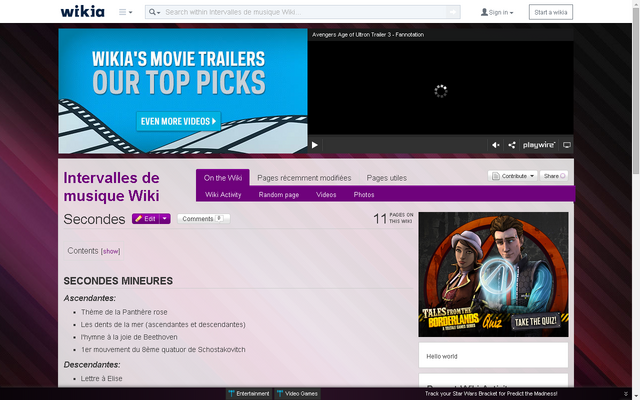Click 'l'hymne à la joie de Beethoven'
This screenshot has width=640, height=400.
(x=129, y=337)
